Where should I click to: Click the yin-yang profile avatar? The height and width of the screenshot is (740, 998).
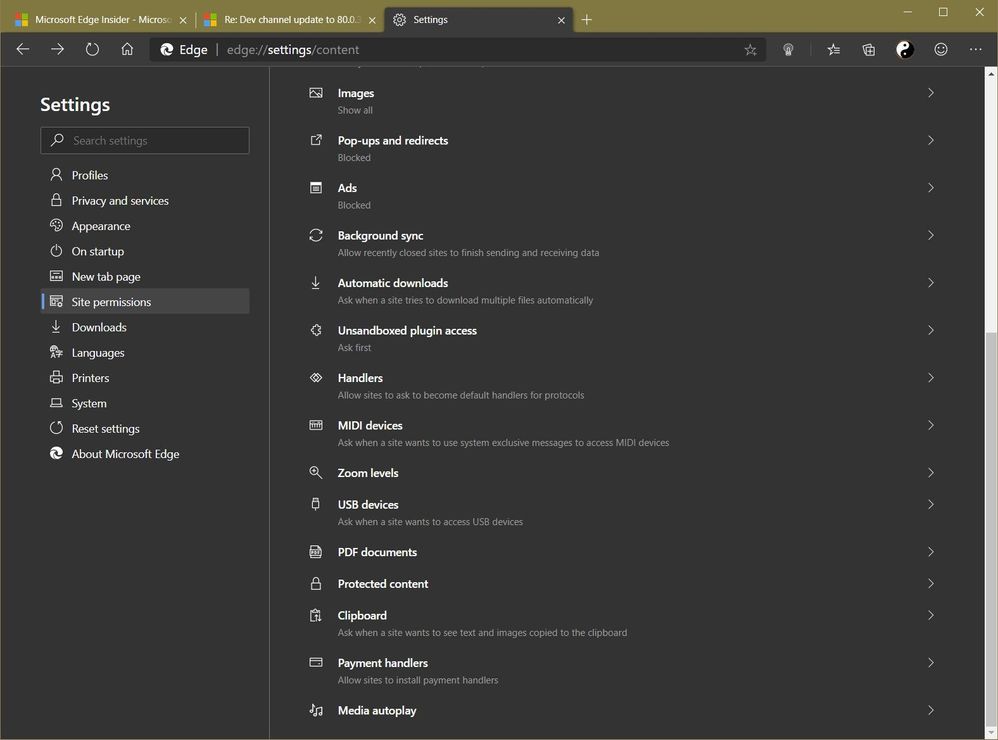pos(905,50)
